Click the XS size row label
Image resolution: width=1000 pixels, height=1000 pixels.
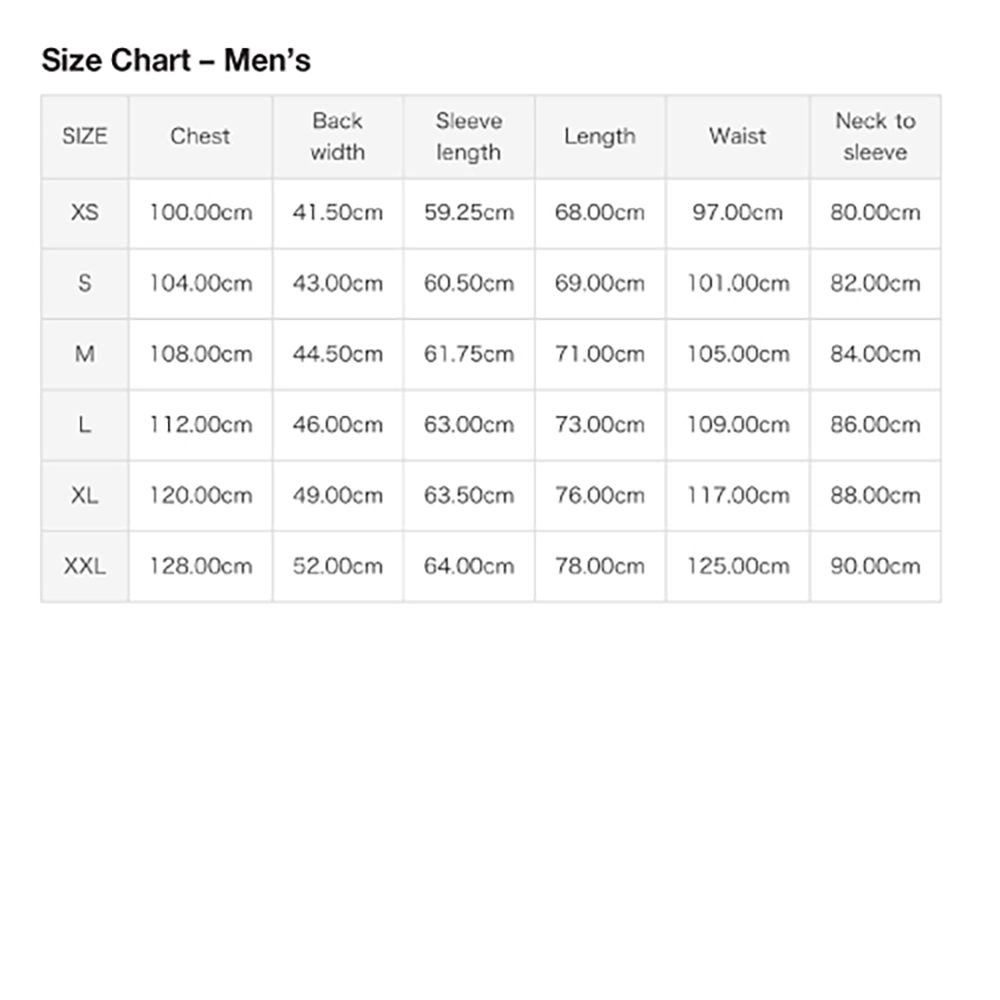click(x=85, y=213)
